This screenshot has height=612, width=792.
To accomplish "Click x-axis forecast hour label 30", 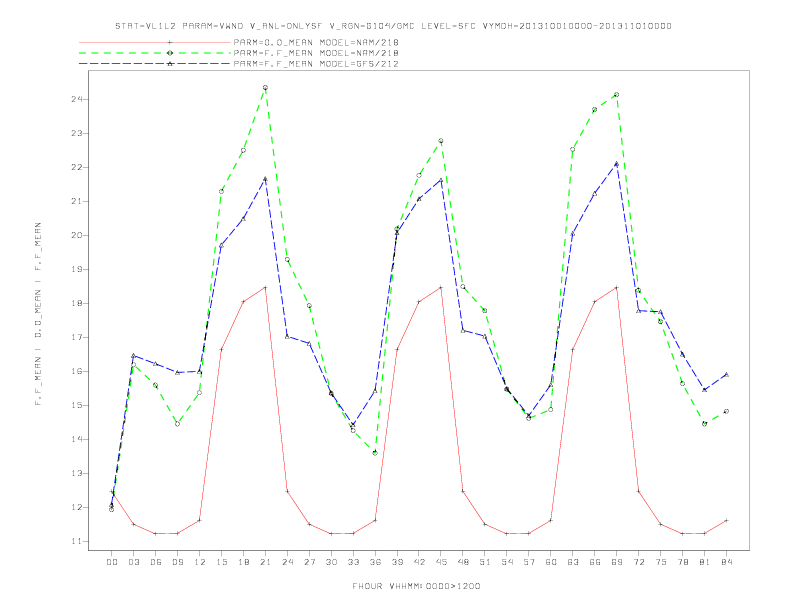I will 331,562.
